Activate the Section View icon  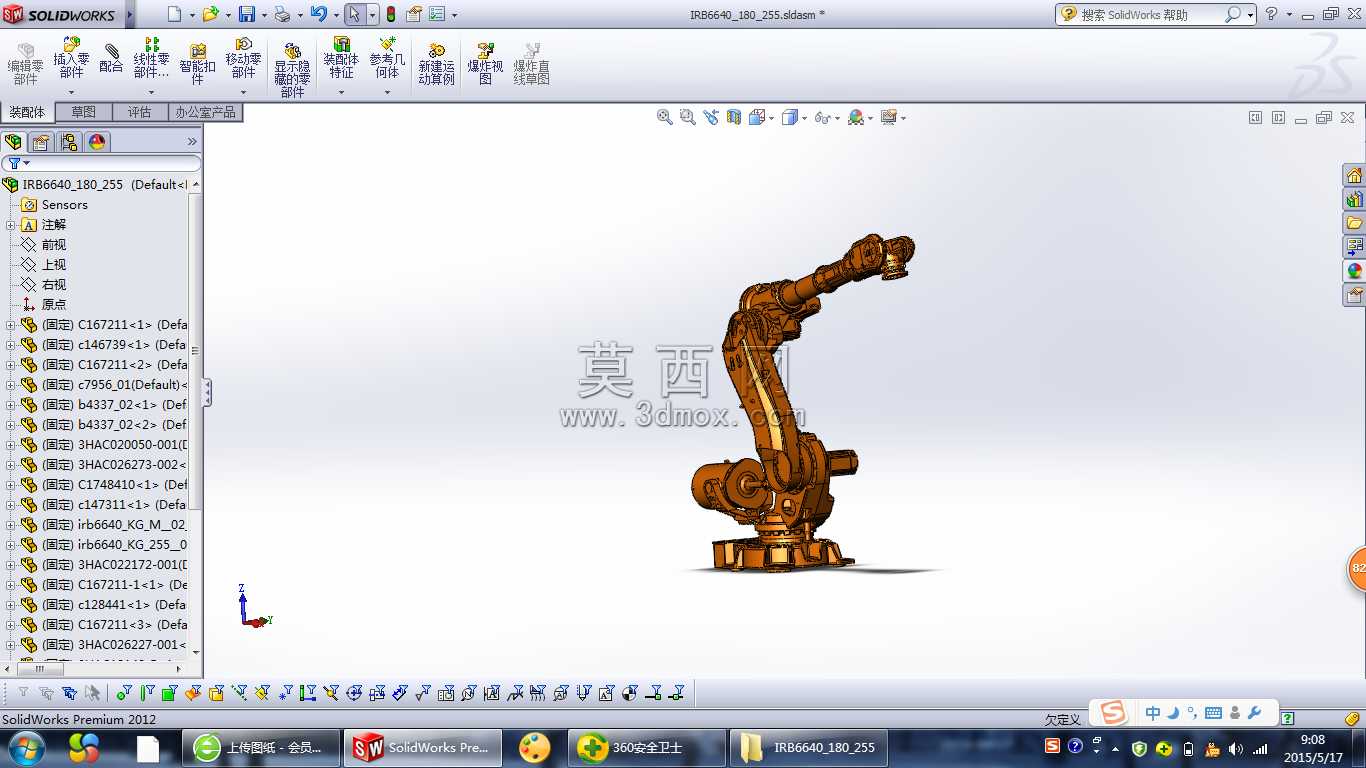pyautogui.click(x=734, y=117)
